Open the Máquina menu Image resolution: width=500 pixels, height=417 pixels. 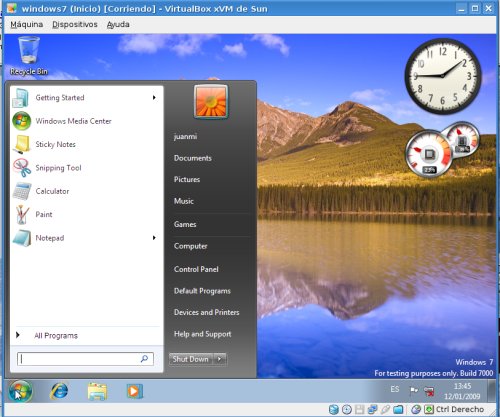point(27,24)
